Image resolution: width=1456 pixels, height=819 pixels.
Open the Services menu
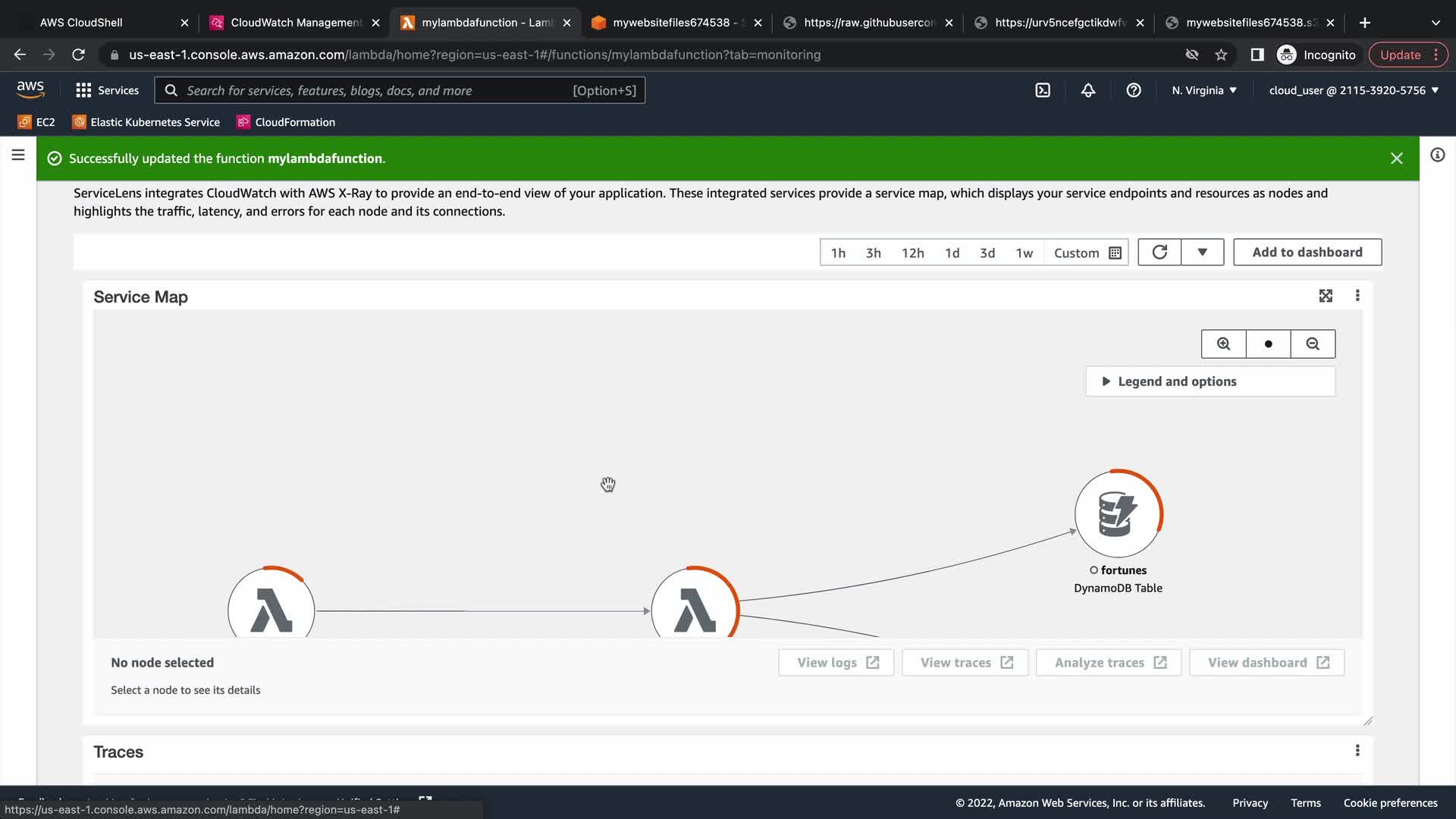pos(108,90)
